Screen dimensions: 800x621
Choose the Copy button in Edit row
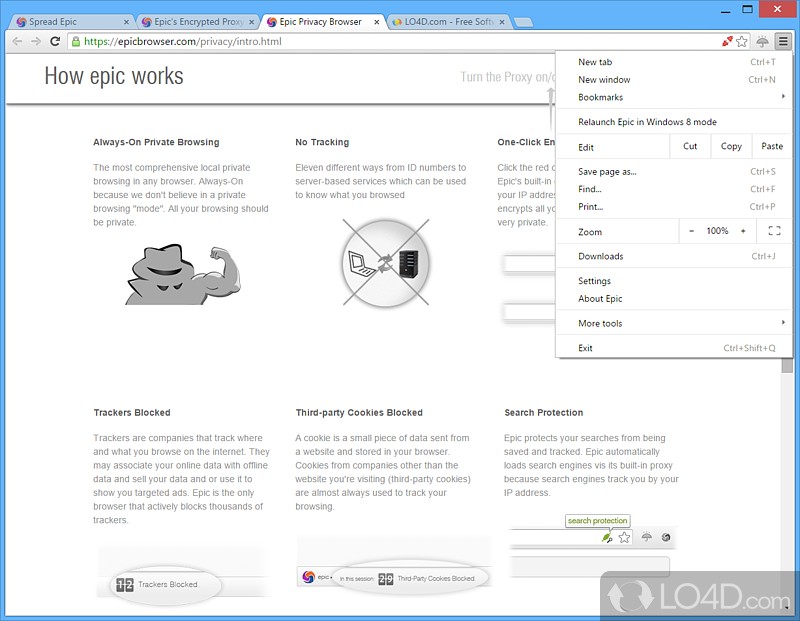point(731,146)
